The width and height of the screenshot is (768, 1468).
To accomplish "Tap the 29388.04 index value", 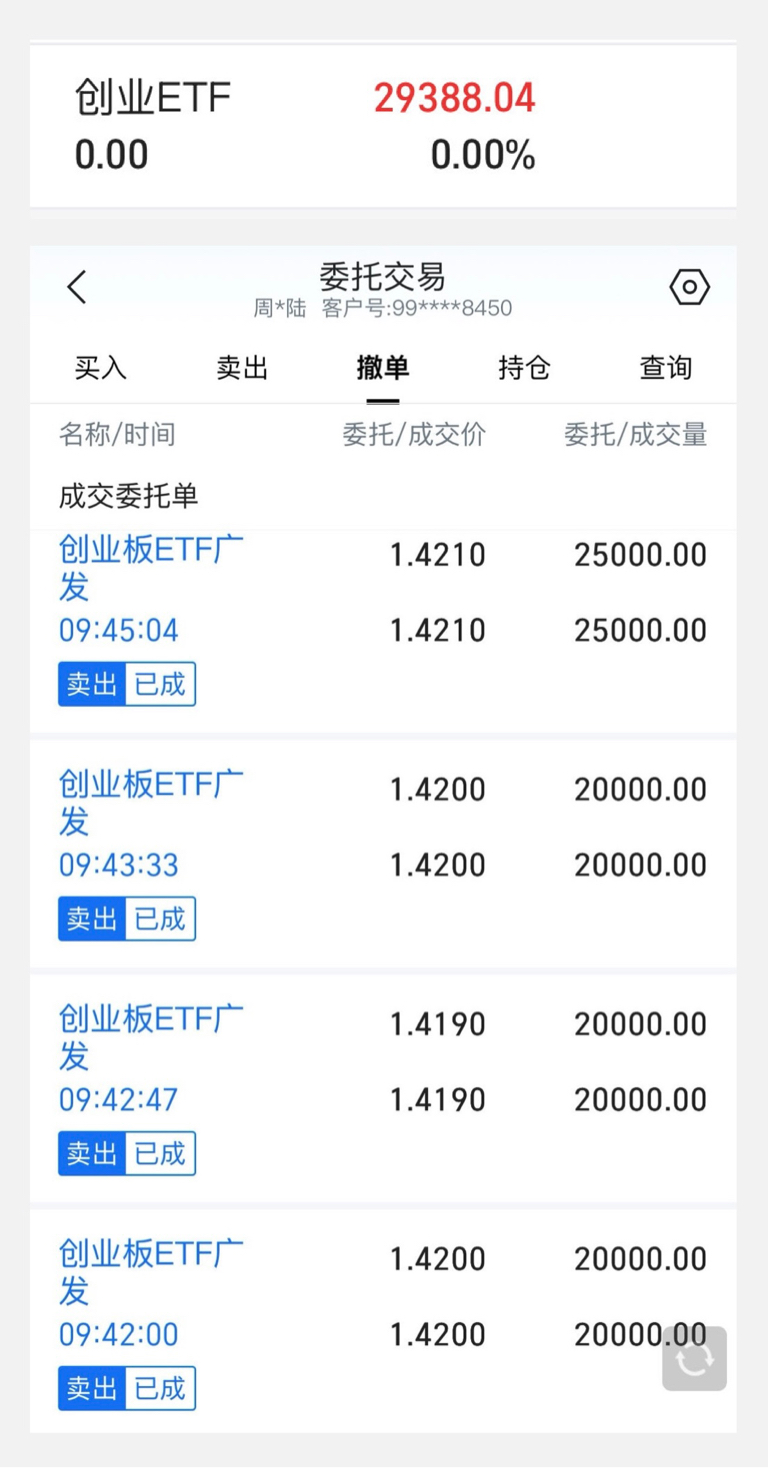I will pyautogui.click(x=455, y=98).
